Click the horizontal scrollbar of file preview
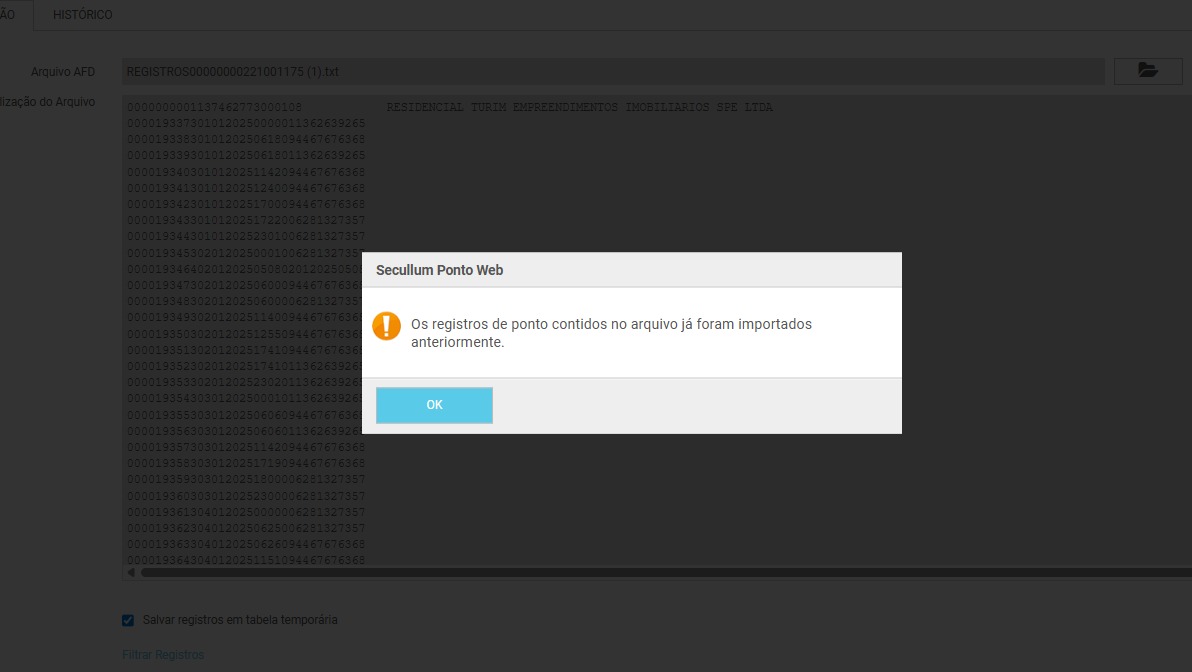This screenshot has height=672, width=1192. [x=666, y=572]
